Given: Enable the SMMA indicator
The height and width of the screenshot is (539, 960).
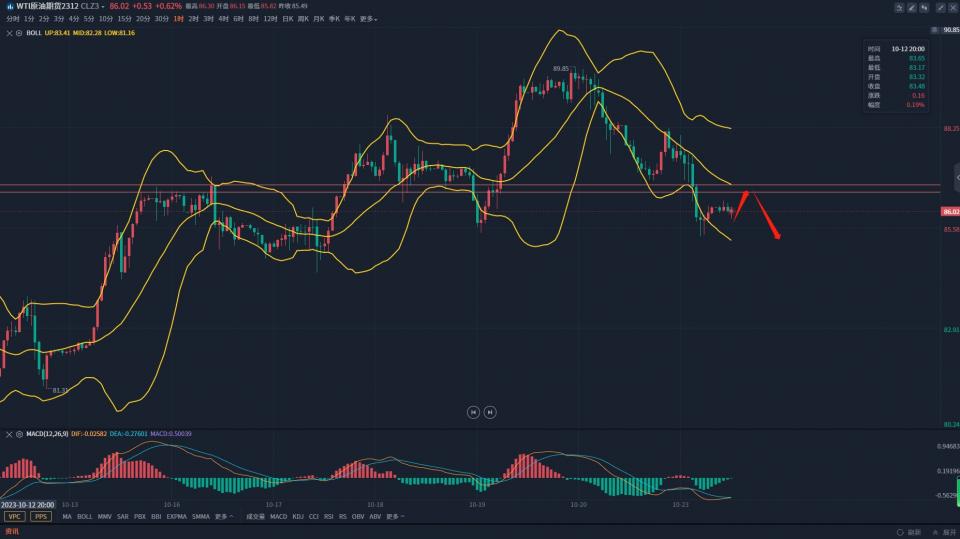Looking at the screenshot, I should point(200,517).
